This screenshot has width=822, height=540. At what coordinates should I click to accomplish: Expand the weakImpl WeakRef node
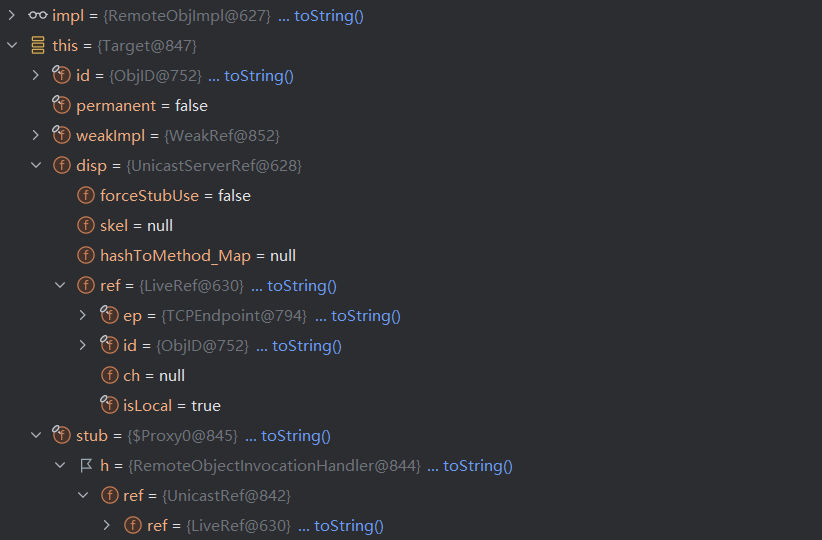[x=36, y=136]
